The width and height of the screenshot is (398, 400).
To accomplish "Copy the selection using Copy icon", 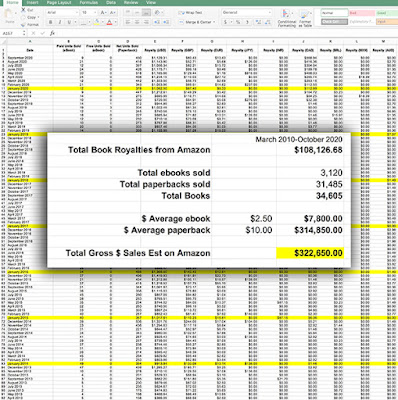I will coord(23,17).
